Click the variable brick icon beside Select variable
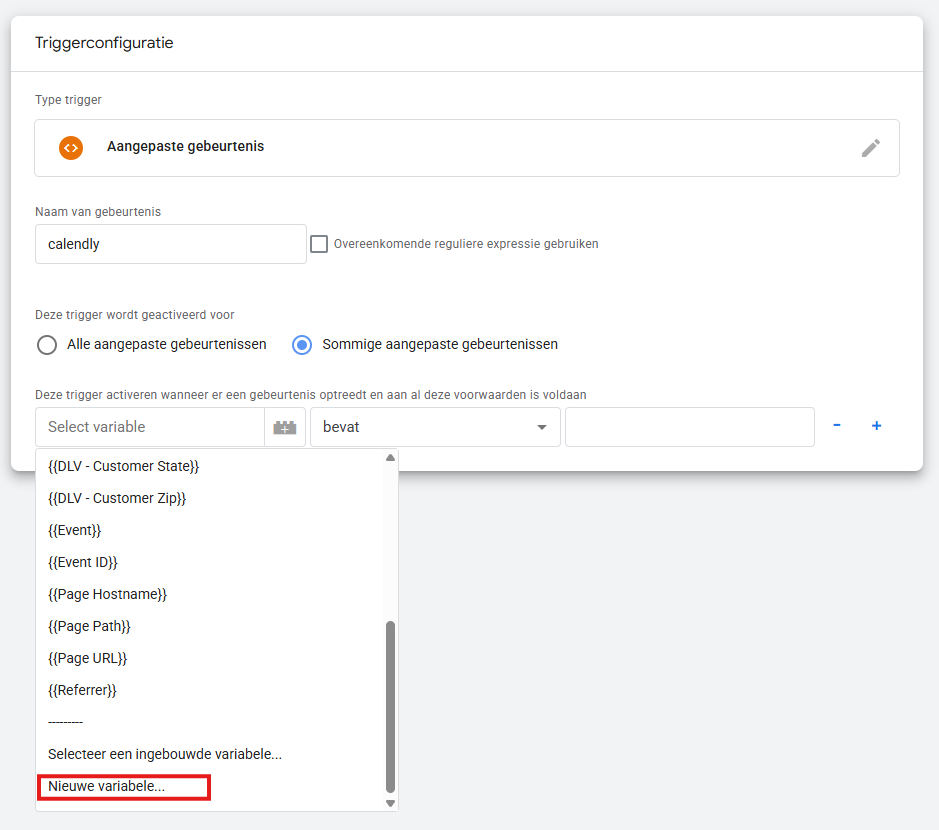The image size is (939, 830). coord(285,427)
